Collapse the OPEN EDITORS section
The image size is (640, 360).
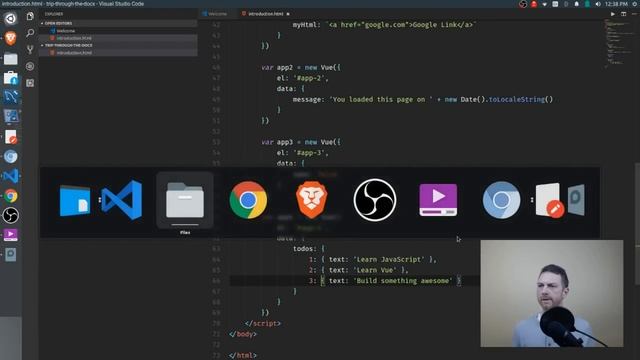coord(118,23)
